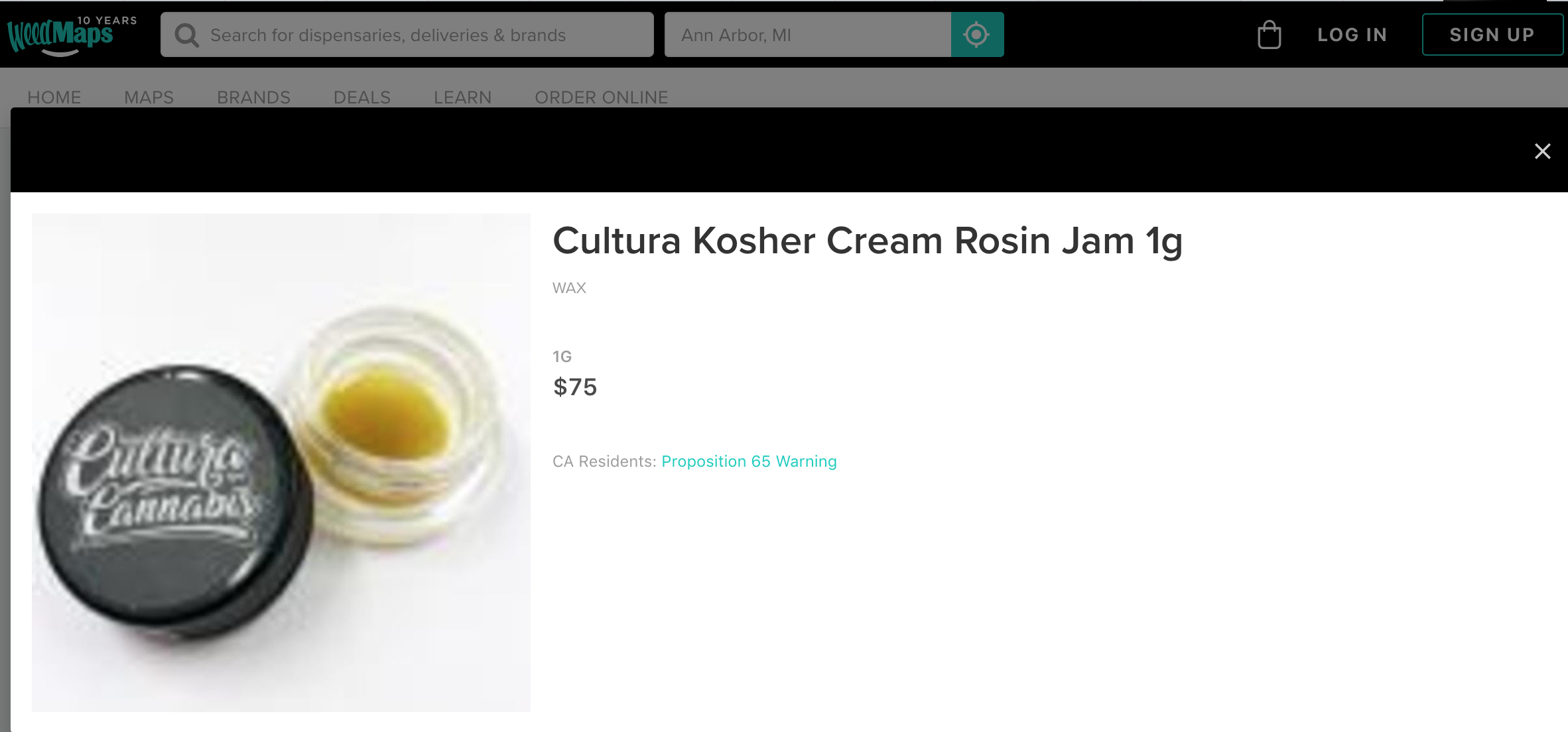
Task: Open ORDER ONLINE
Action: pyautogui.click(x=602, y=97)
